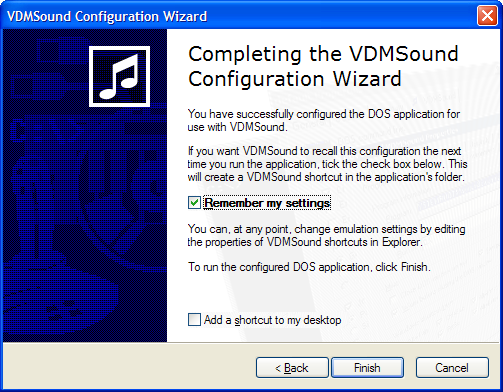This screenshot has width=503, height=392.
Task: Click the paragraph about editing shortcuts in Explorer
Action: pos(326,236)
